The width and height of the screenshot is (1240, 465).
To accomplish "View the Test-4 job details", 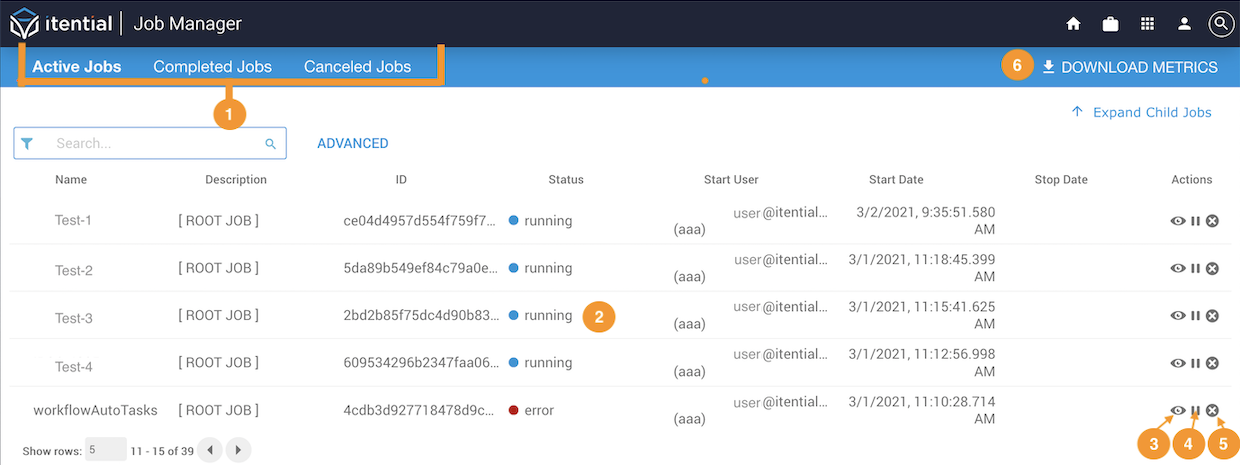I will point(1178,363).
